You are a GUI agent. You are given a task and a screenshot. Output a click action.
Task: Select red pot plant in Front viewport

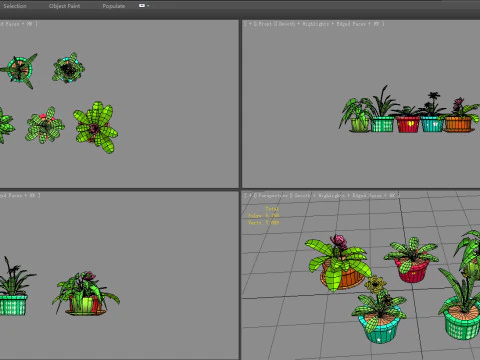[408, 120]
